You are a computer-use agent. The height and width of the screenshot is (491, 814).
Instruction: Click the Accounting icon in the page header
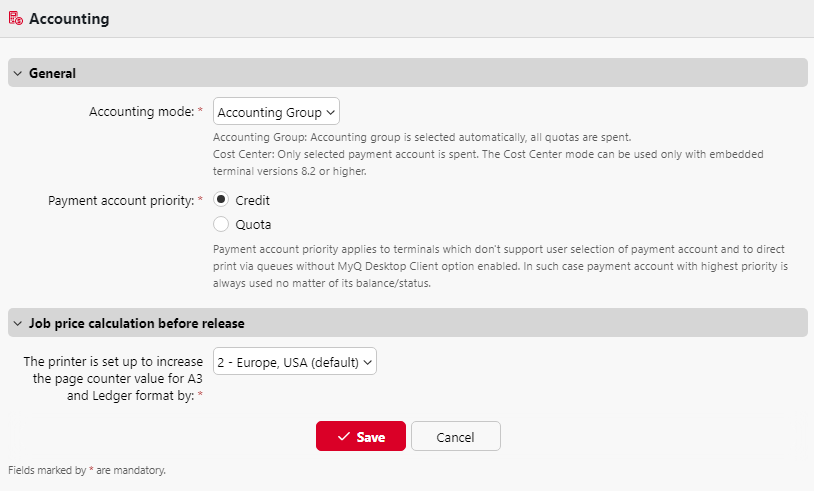coord(16,19)
